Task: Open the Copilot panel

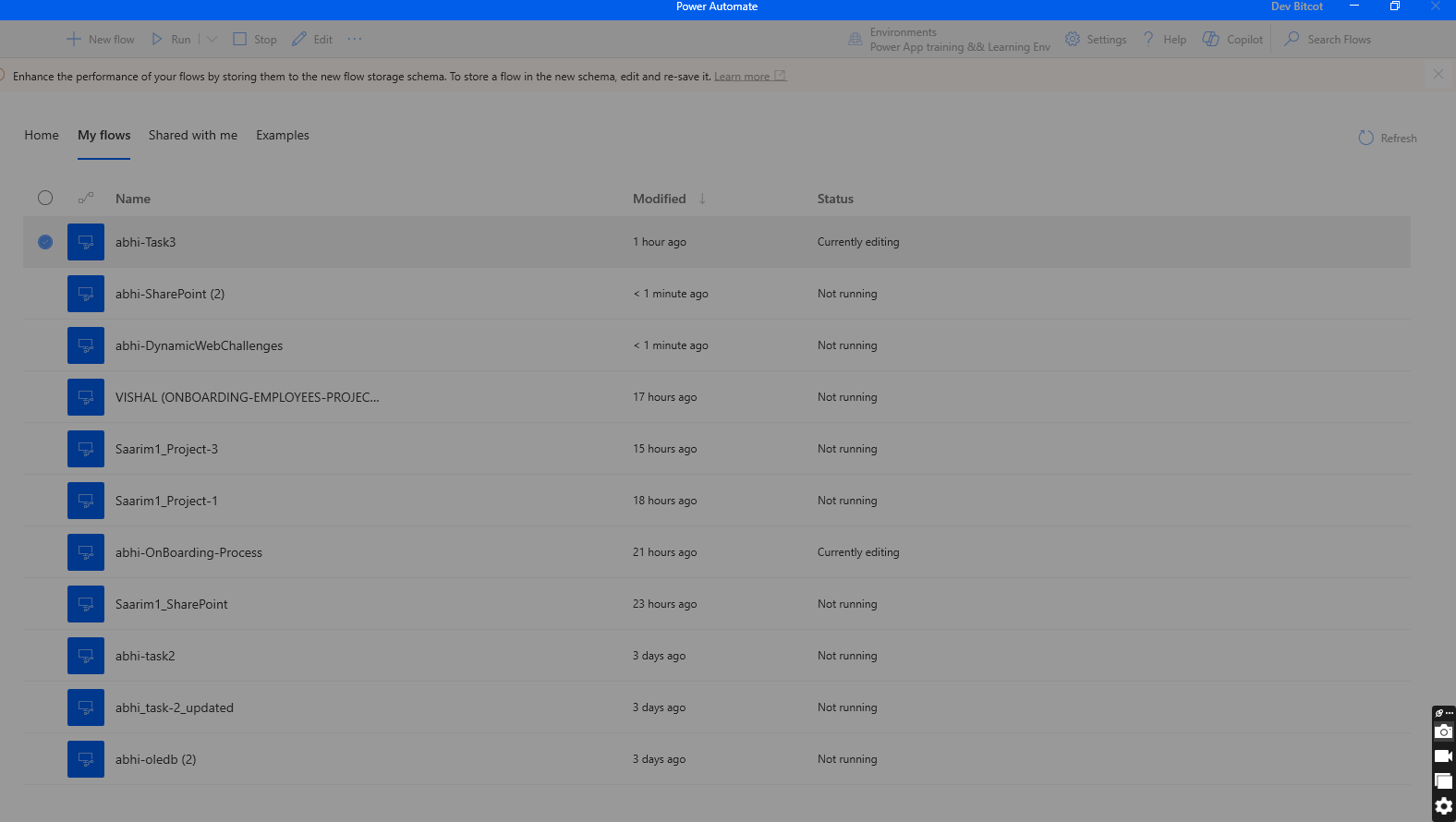Action: click(1232, 39)
